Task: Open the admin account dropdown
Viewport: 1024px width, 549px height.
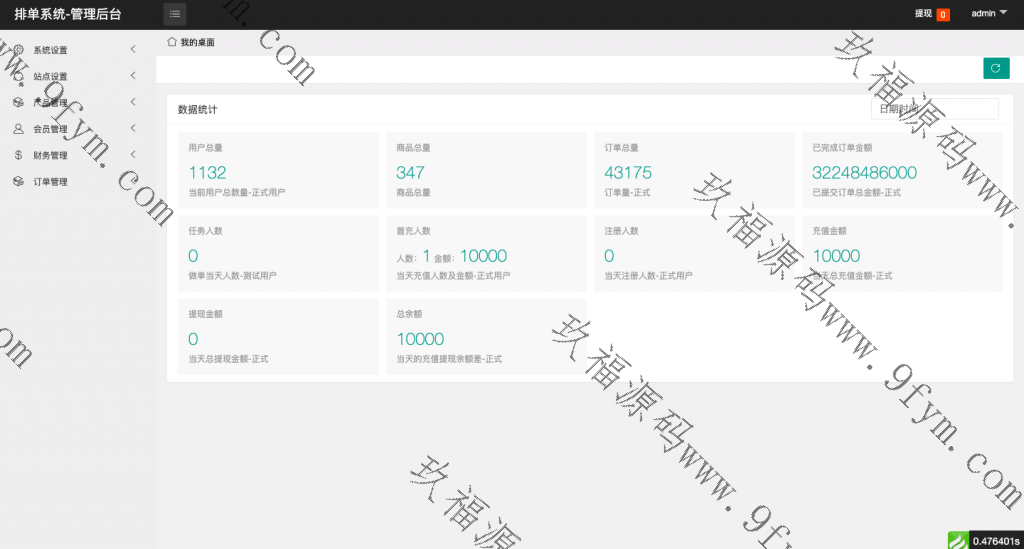Action: pyautogui.click(x=988, y=14)
